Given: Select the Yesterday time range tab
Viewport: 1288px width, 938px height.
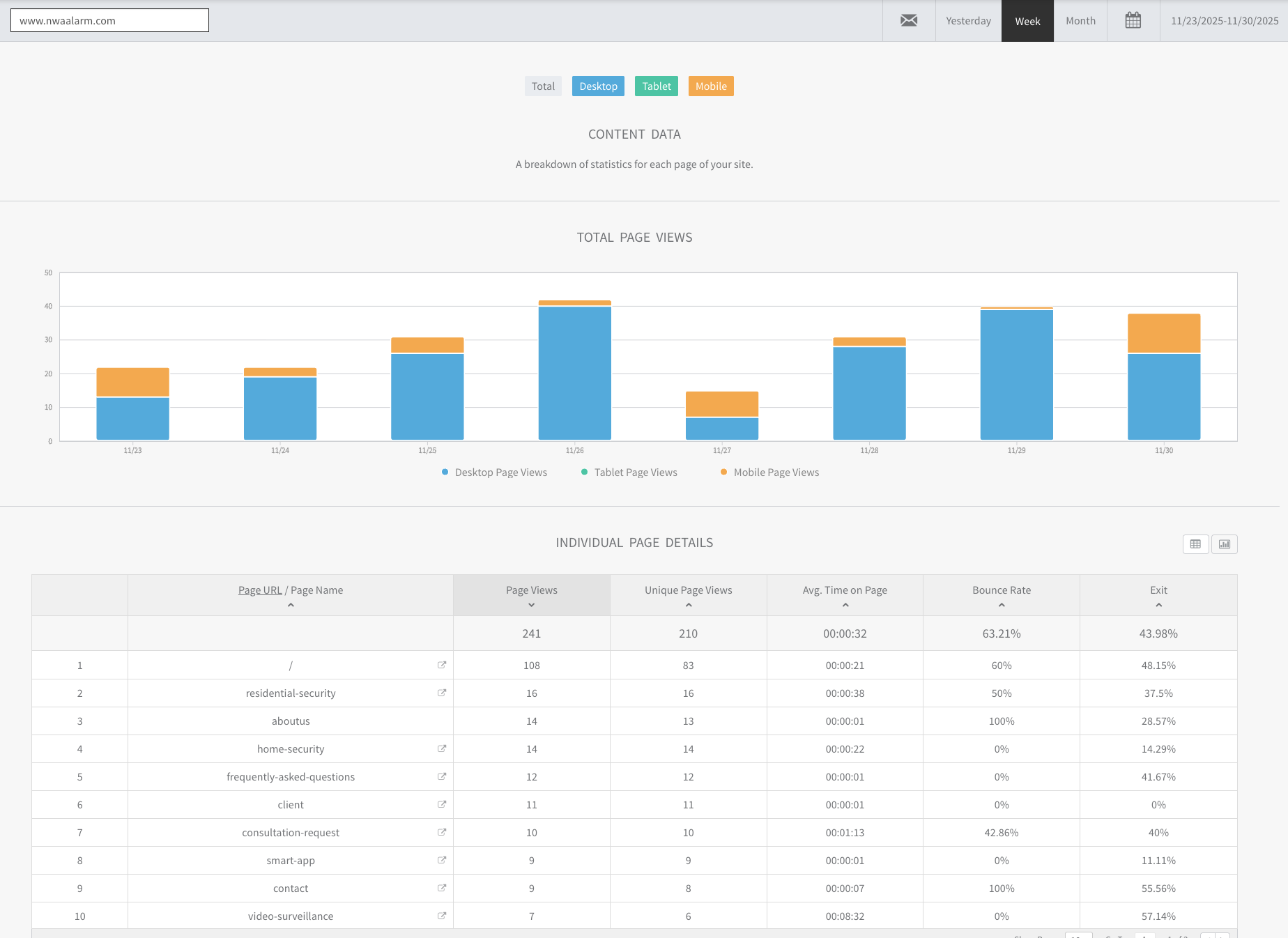Looking at the screenshot, I should pyautogui.click(x=968, y=21).
